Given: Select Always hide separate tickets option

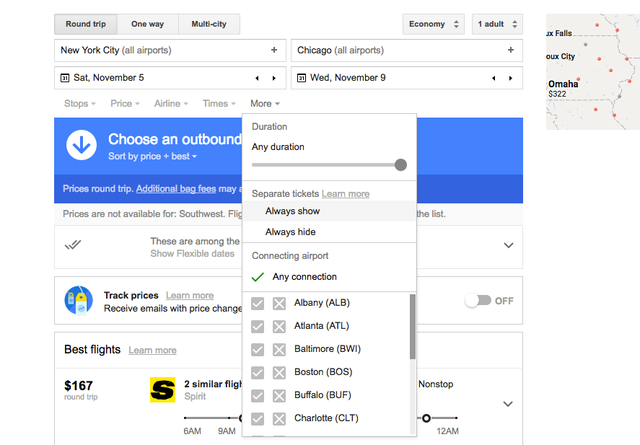Looking at the screenshot, I should (290, 232).
